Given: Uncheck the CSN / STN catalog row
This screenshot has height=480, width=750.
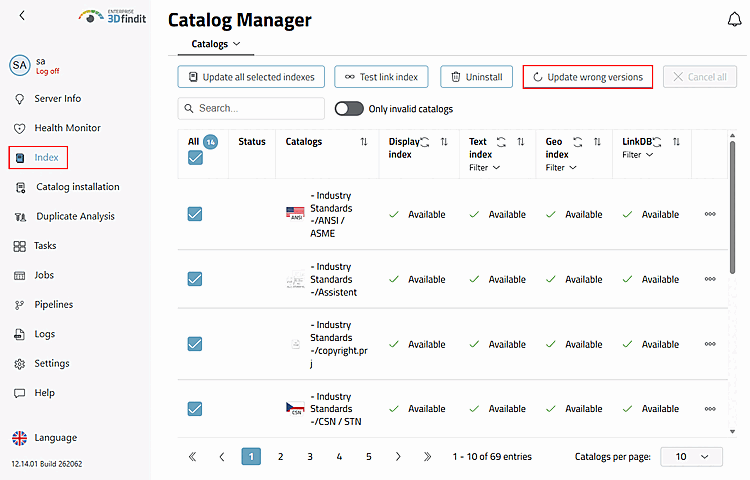Looking at the screenshot, I should (195, 409).
